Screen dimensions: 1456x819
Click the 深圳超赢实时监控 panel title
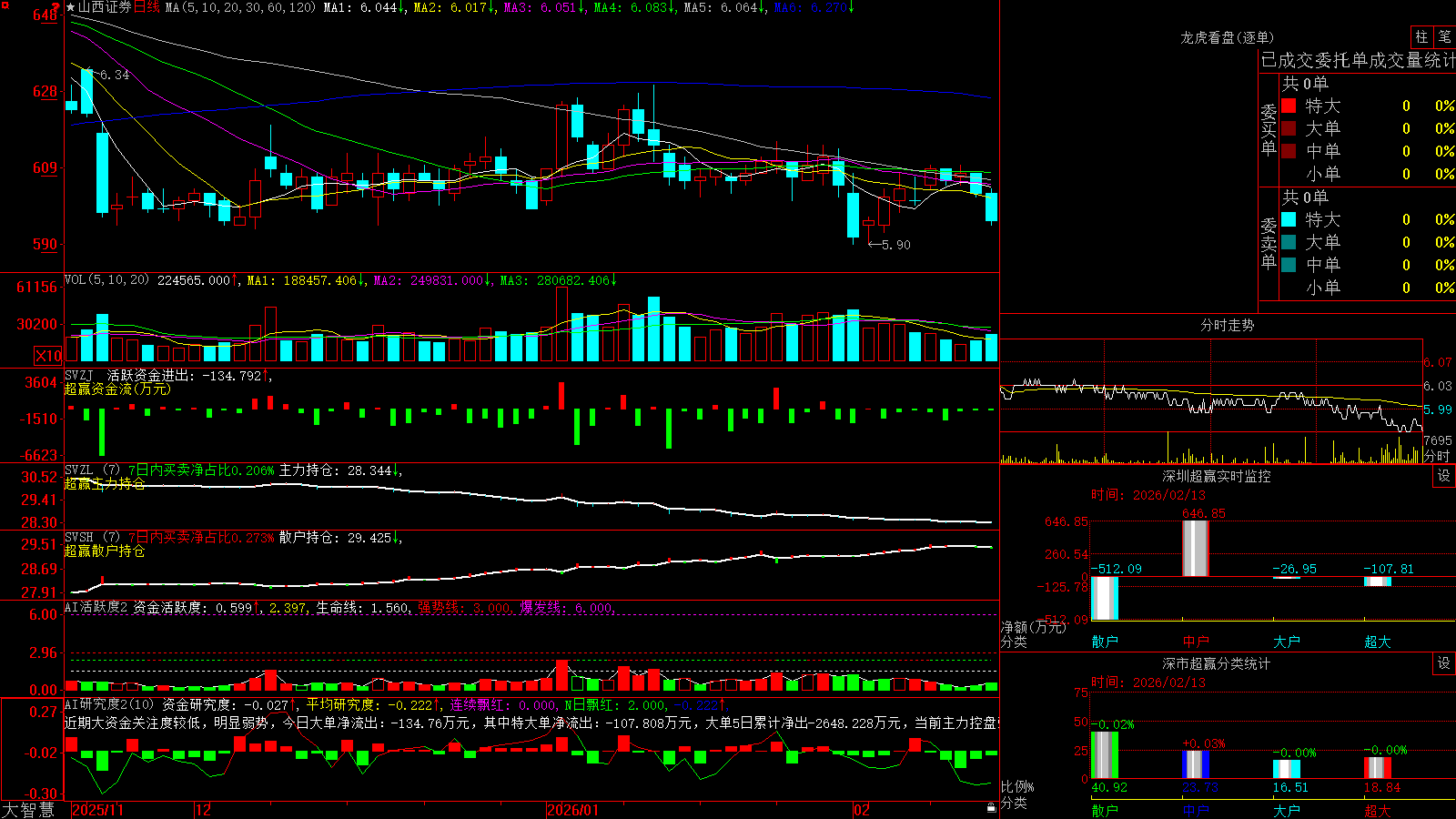[x=1217, y=476]
